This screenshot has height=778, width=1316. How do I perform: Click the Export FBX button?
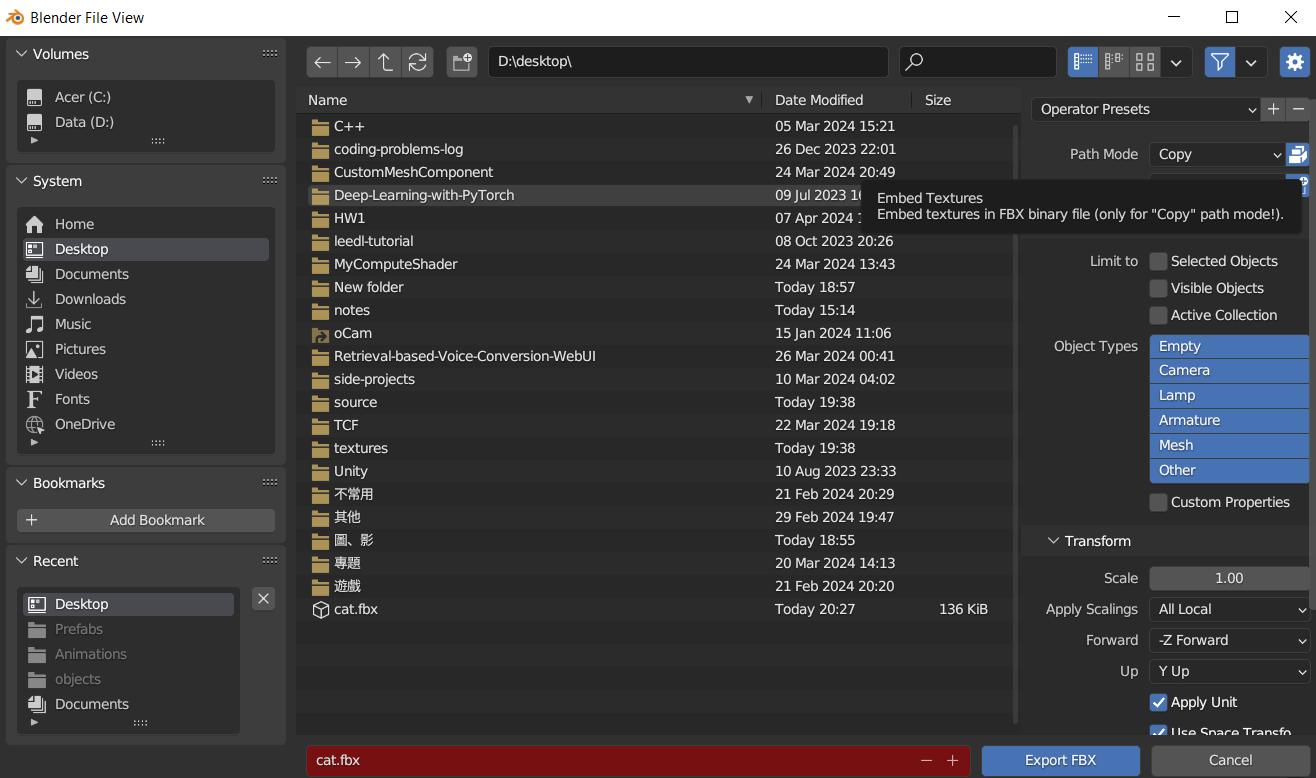point(1060,760)
